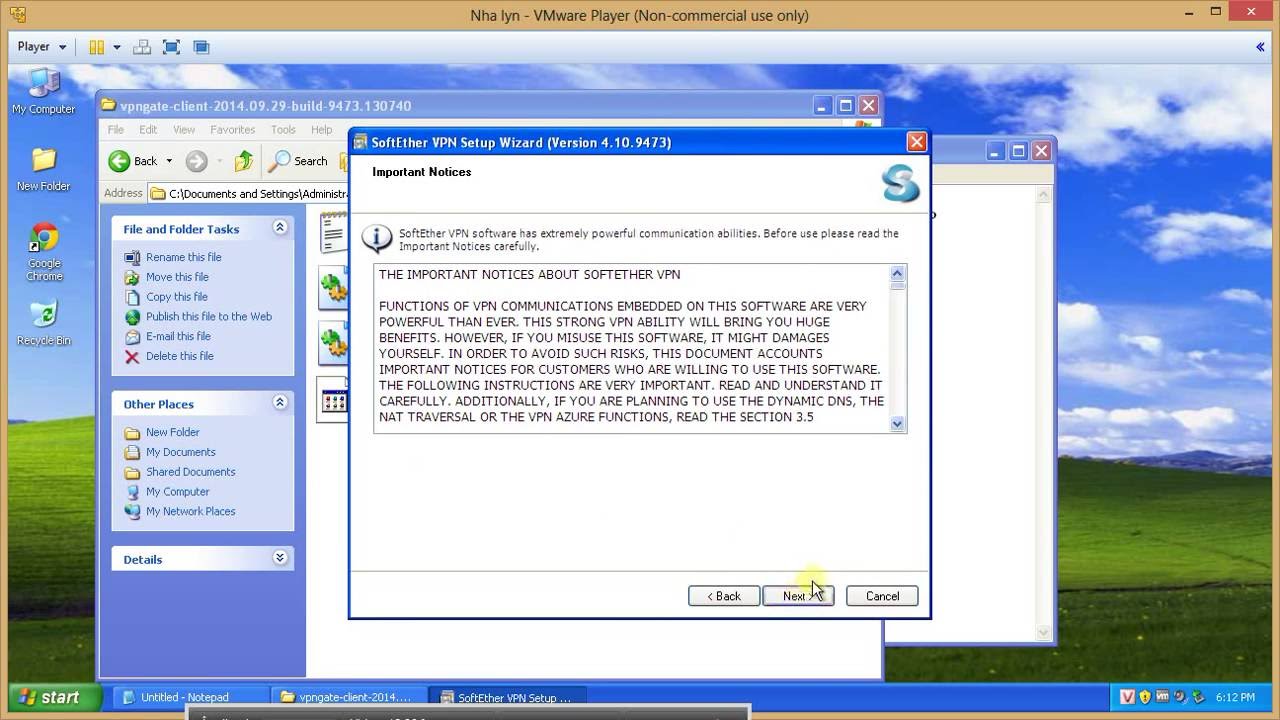Open the power options dropdown arrow
This screenshot has width=1280, height=720.
pyautogui.click(x=117, y=47)
